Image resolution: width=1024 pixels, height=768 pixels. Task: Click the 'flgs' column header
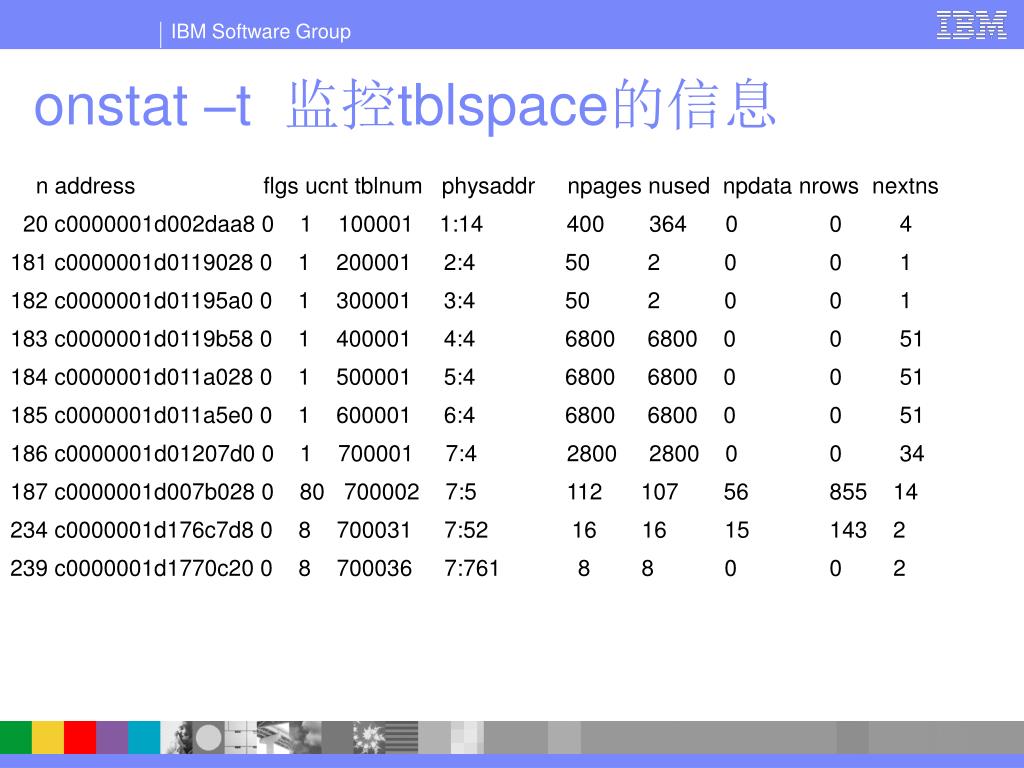(x=281, y=187)
